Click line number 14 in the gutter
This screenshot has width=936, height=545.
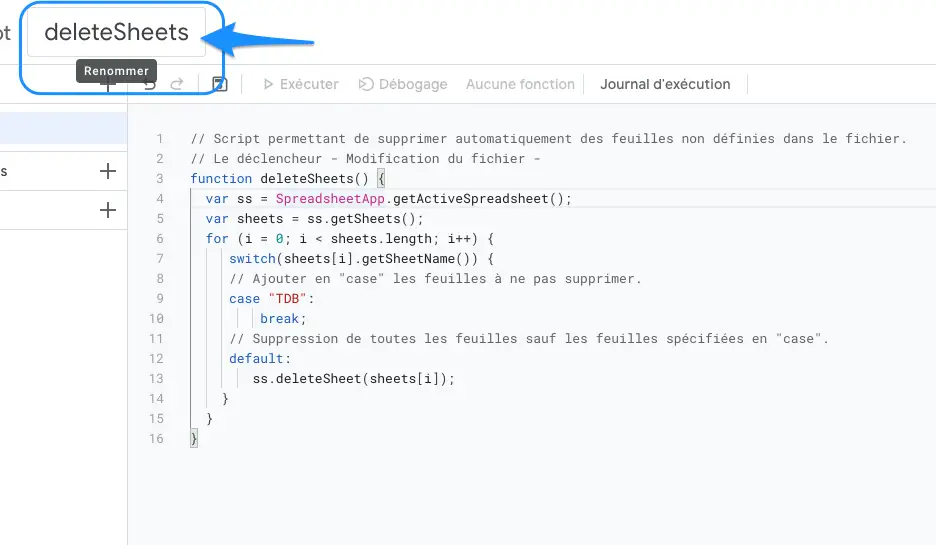coord(156,399)
